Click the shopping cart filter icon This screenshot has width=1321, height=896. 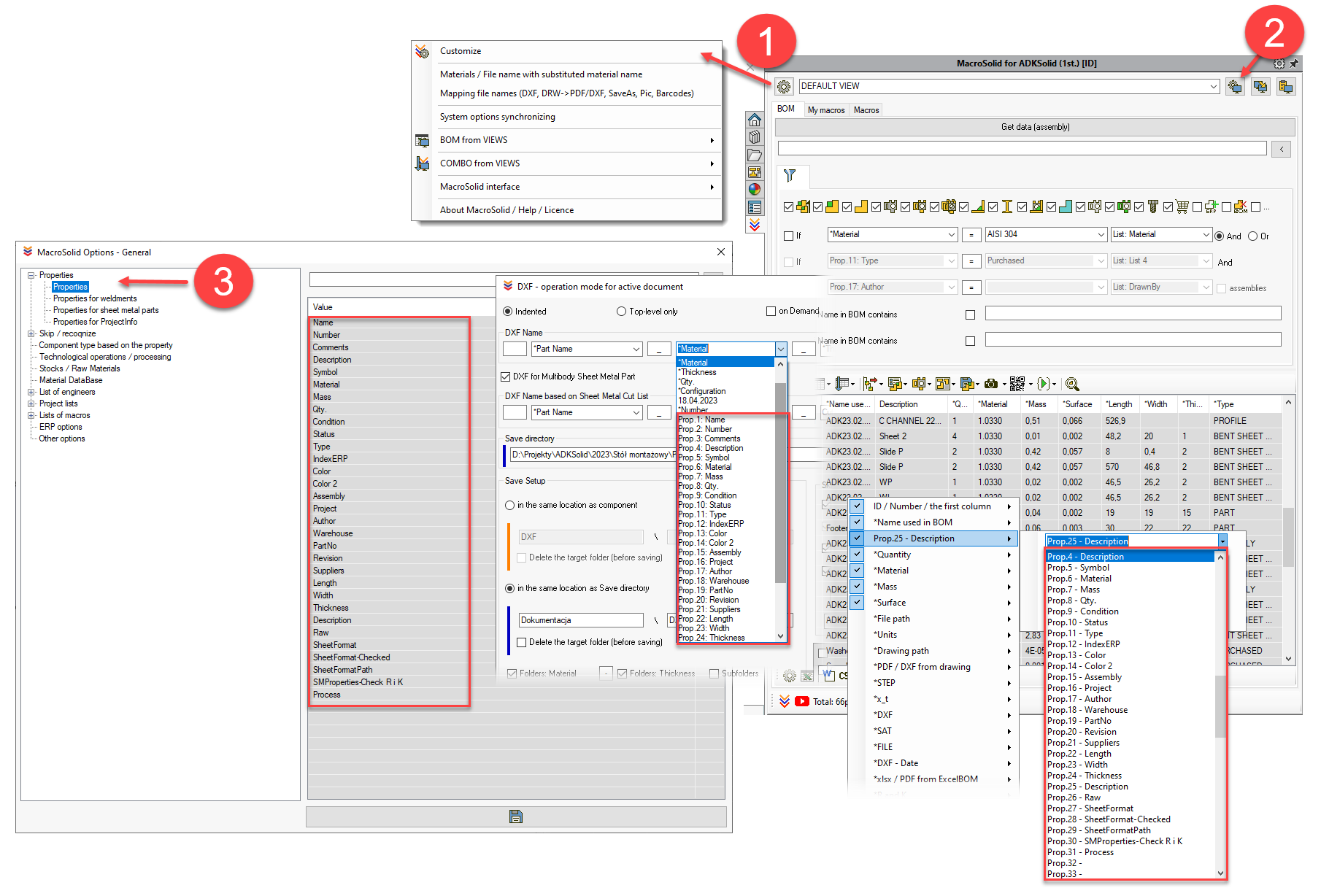(1182, 206)
